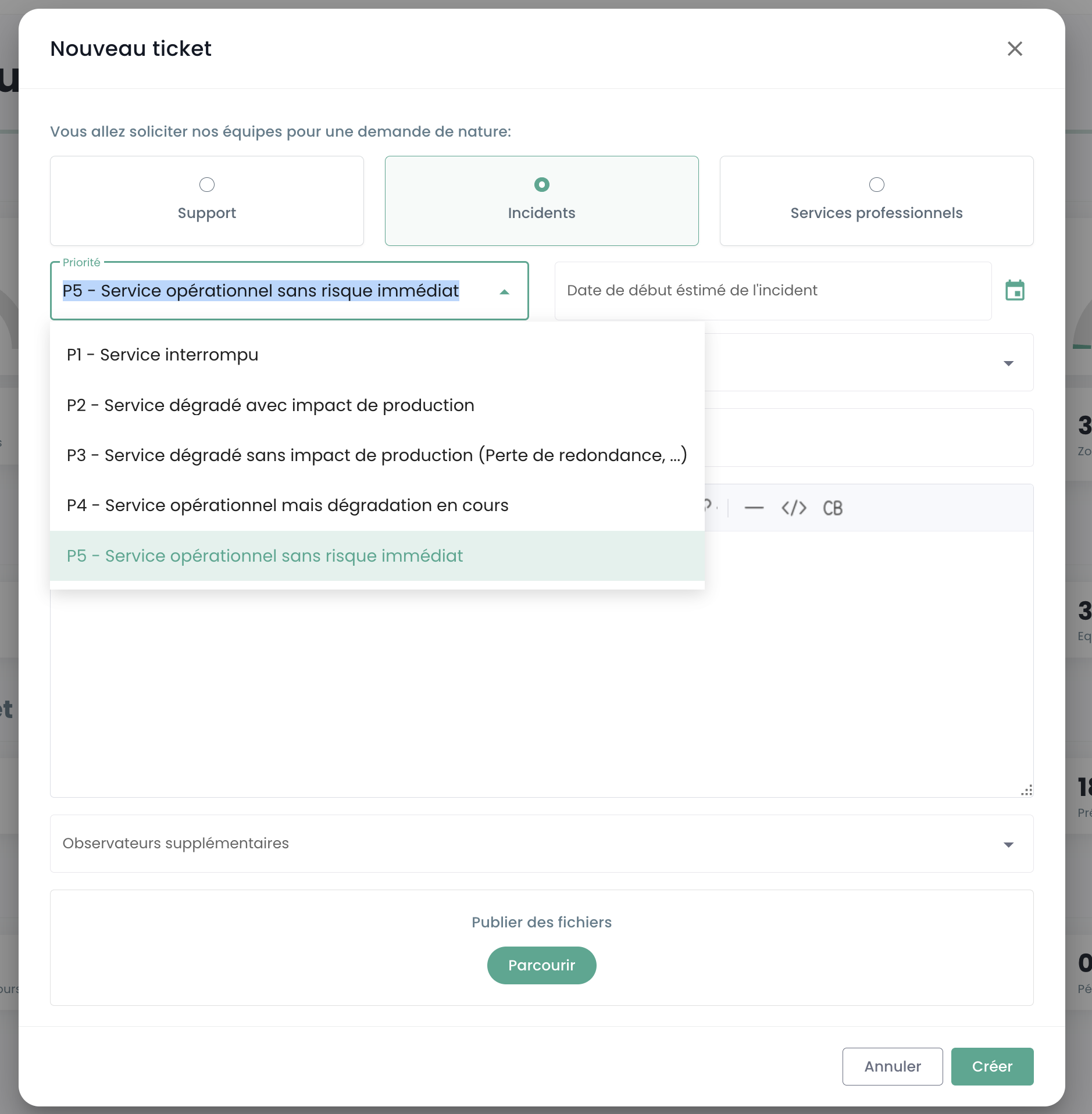This screenshot has width=1092, height=1114.
Task: Open the incident date calendar picker
Action: point(1015,291)
